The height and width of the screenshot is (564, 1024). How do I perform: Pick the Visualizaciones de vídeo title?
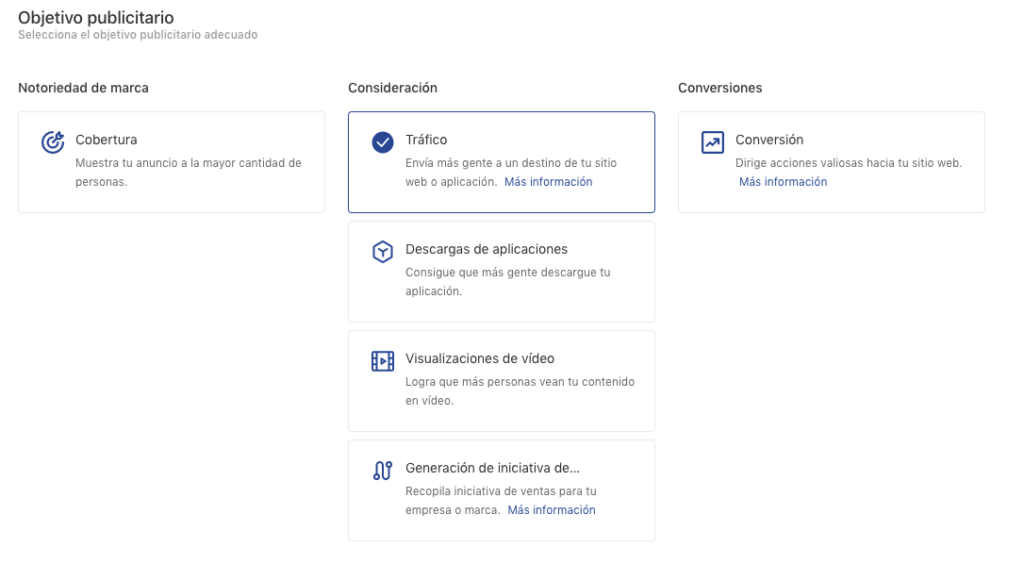[x=479, y=358]
